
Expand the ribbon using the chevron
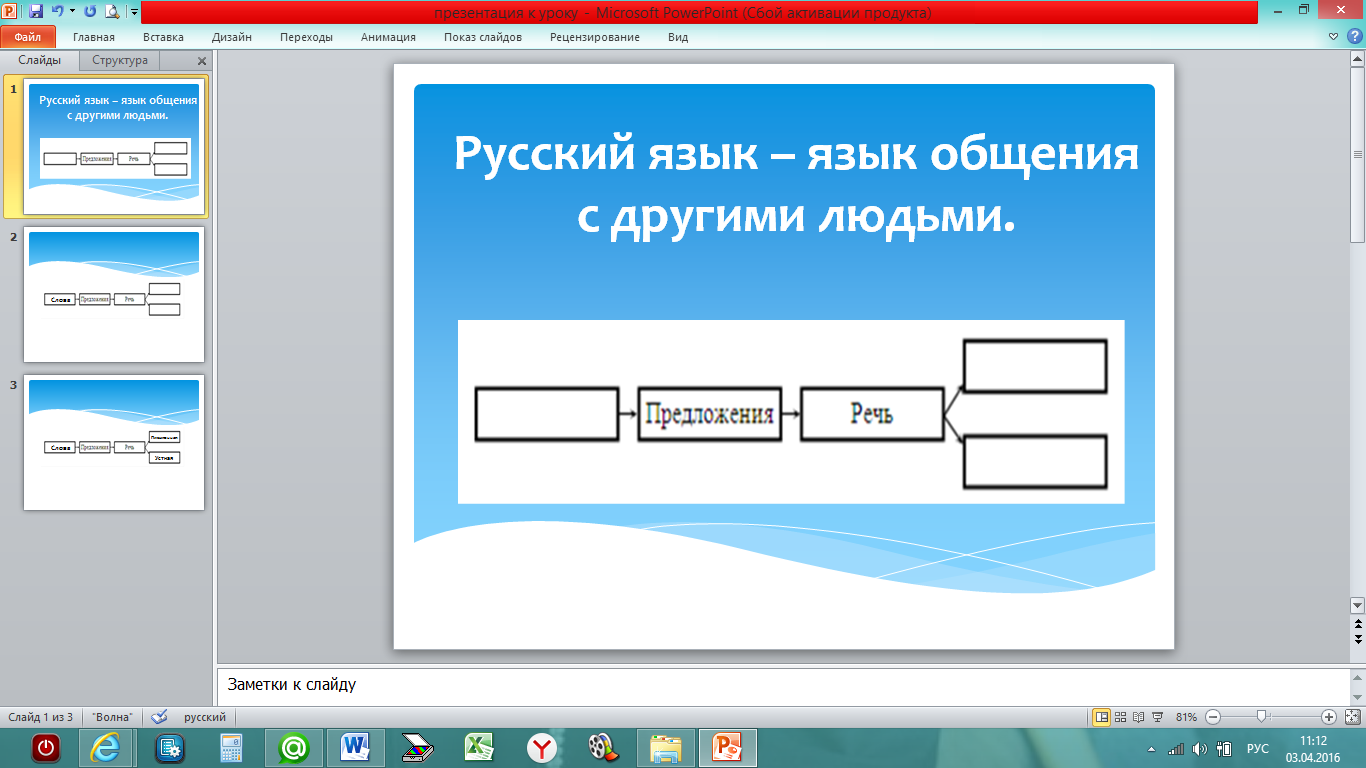(1333, 37)
